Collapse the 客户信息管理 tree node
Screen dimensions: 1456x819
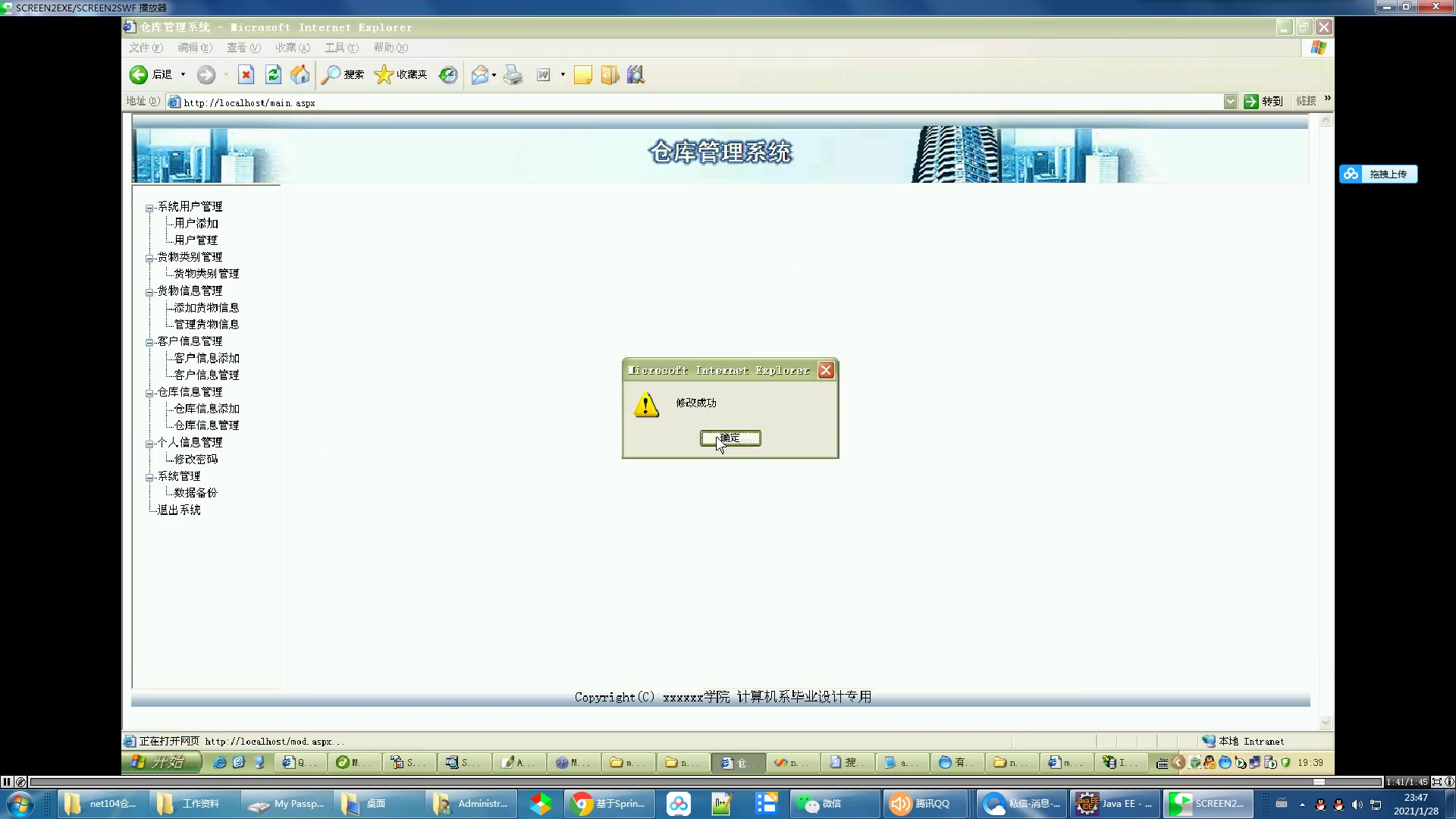click(x=149, y=341)
